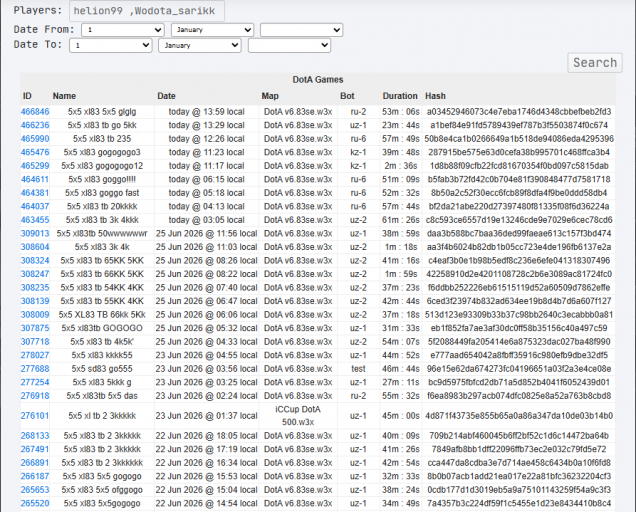Open the Date From year dropdown
Viewport: 636px width, 512px height.
[301, 30]
